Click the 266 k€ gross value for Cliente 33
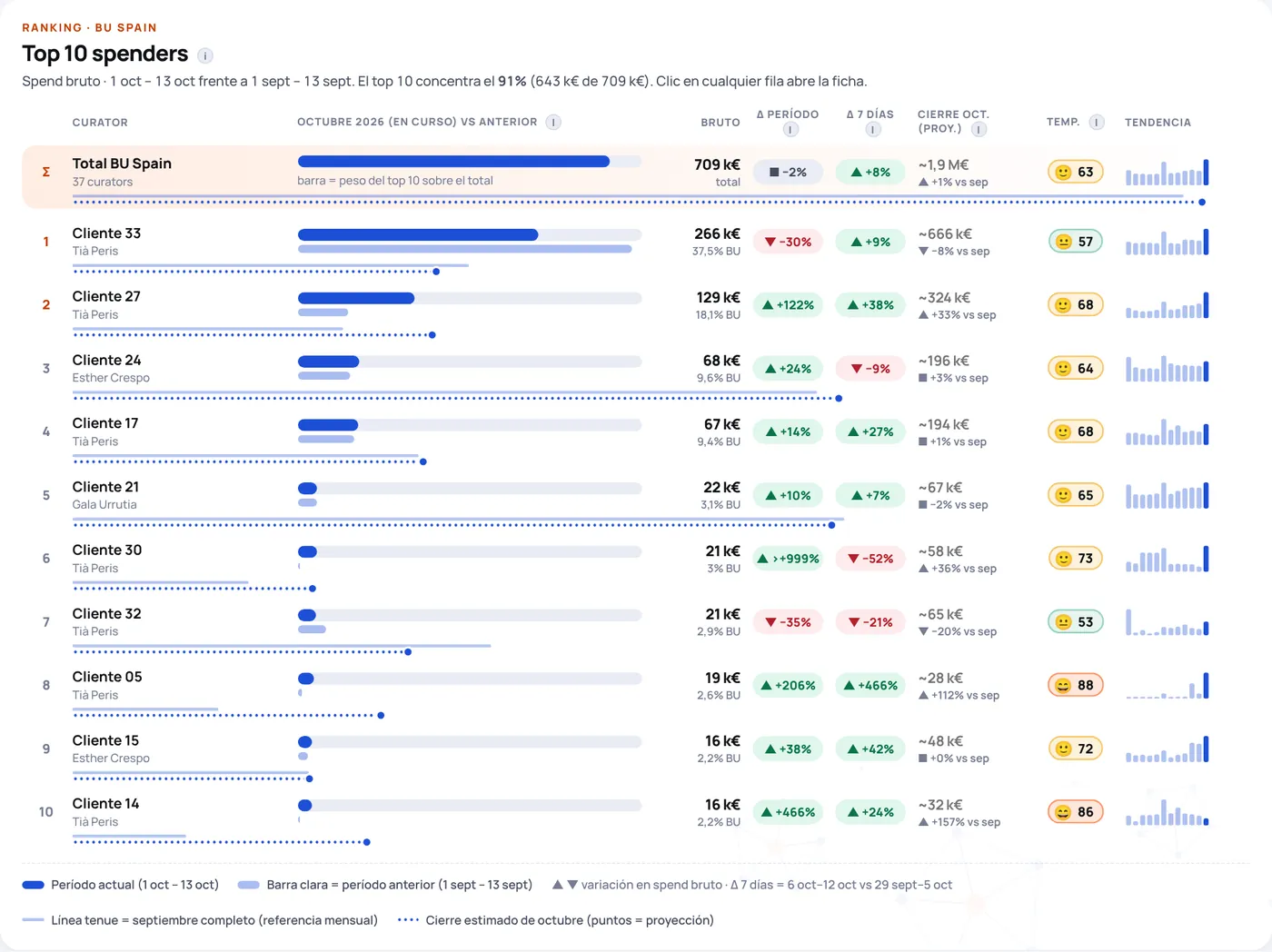Viewport: 1272px width, 952px height. coord(717,234)
